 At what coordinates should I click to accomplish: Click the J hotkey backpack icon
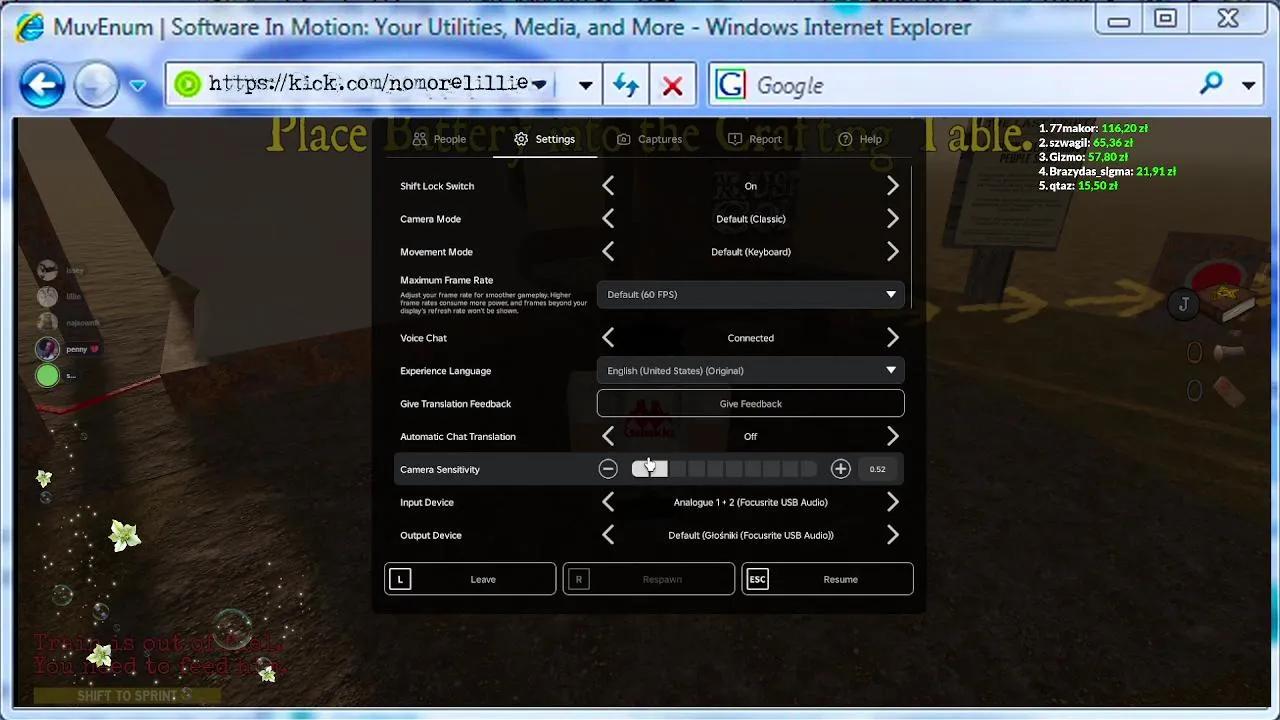1184,304
